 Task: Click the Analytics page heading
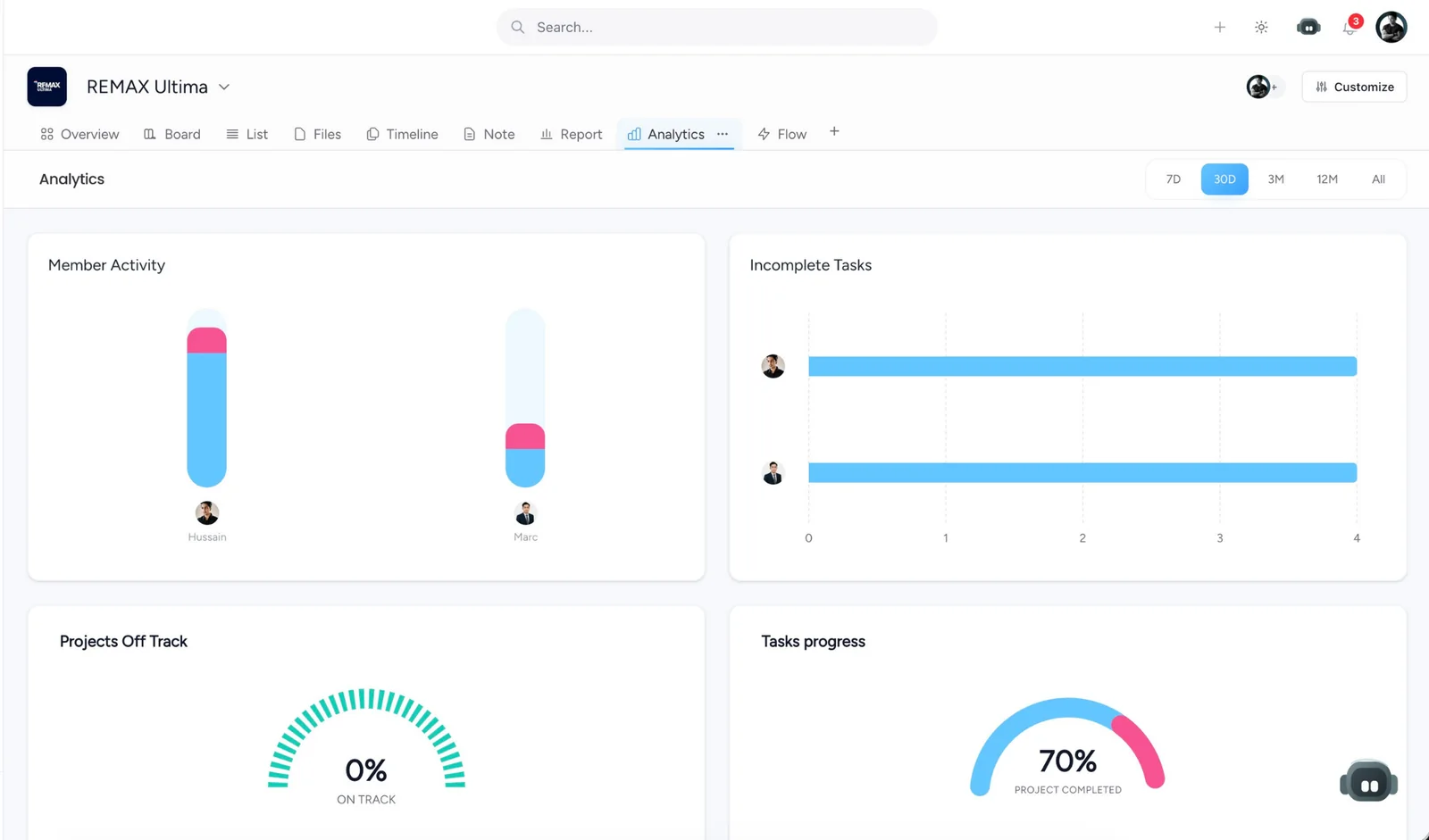(x=71, y=179)
